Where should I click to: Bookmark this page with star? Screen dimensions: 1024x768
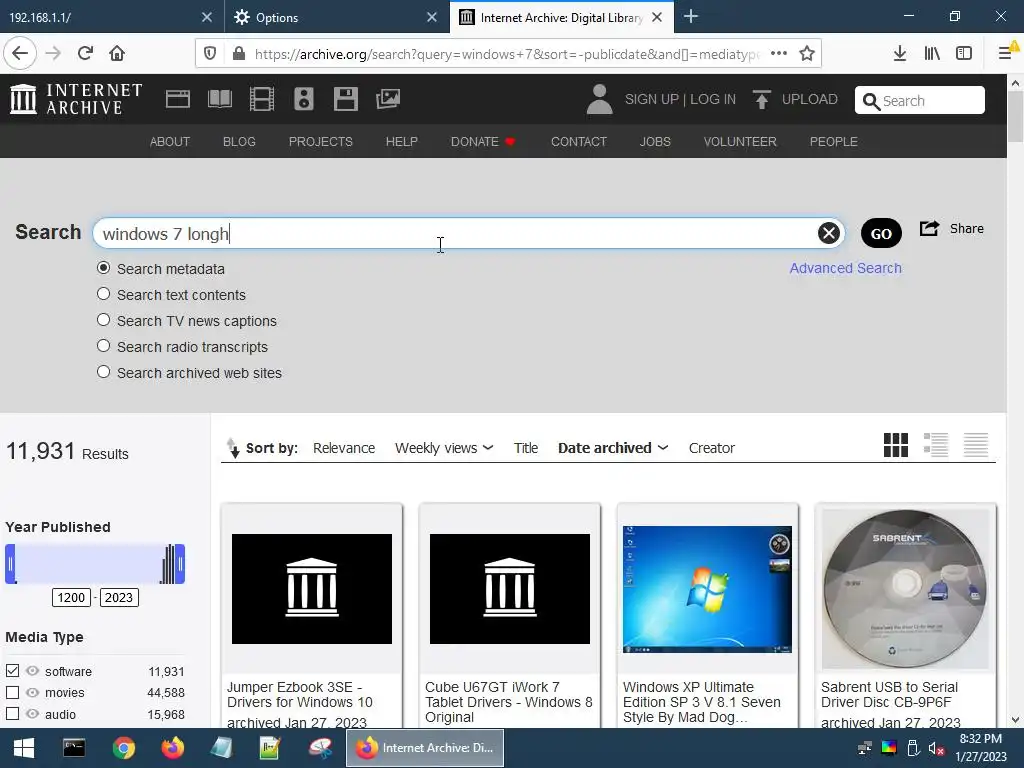pyautogui.click(x=807, y=54)
